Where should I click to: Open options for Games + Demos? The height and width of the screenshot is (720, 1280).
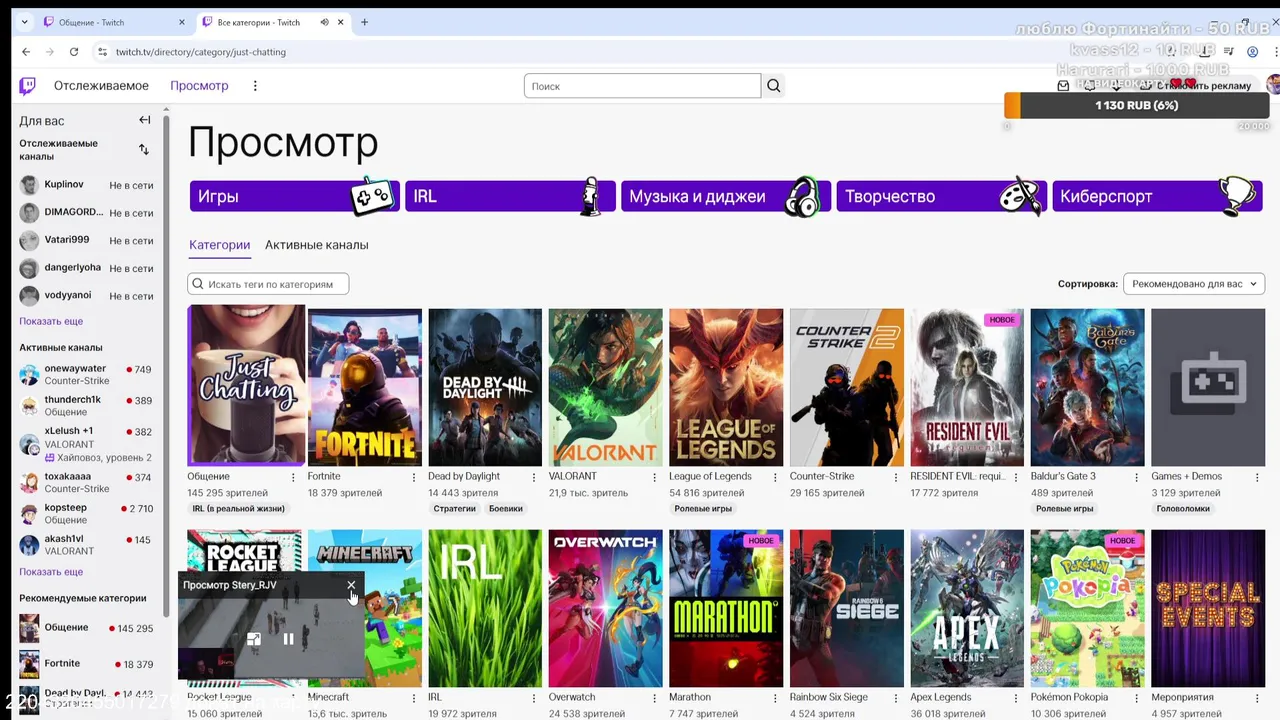pos(1257,478)
